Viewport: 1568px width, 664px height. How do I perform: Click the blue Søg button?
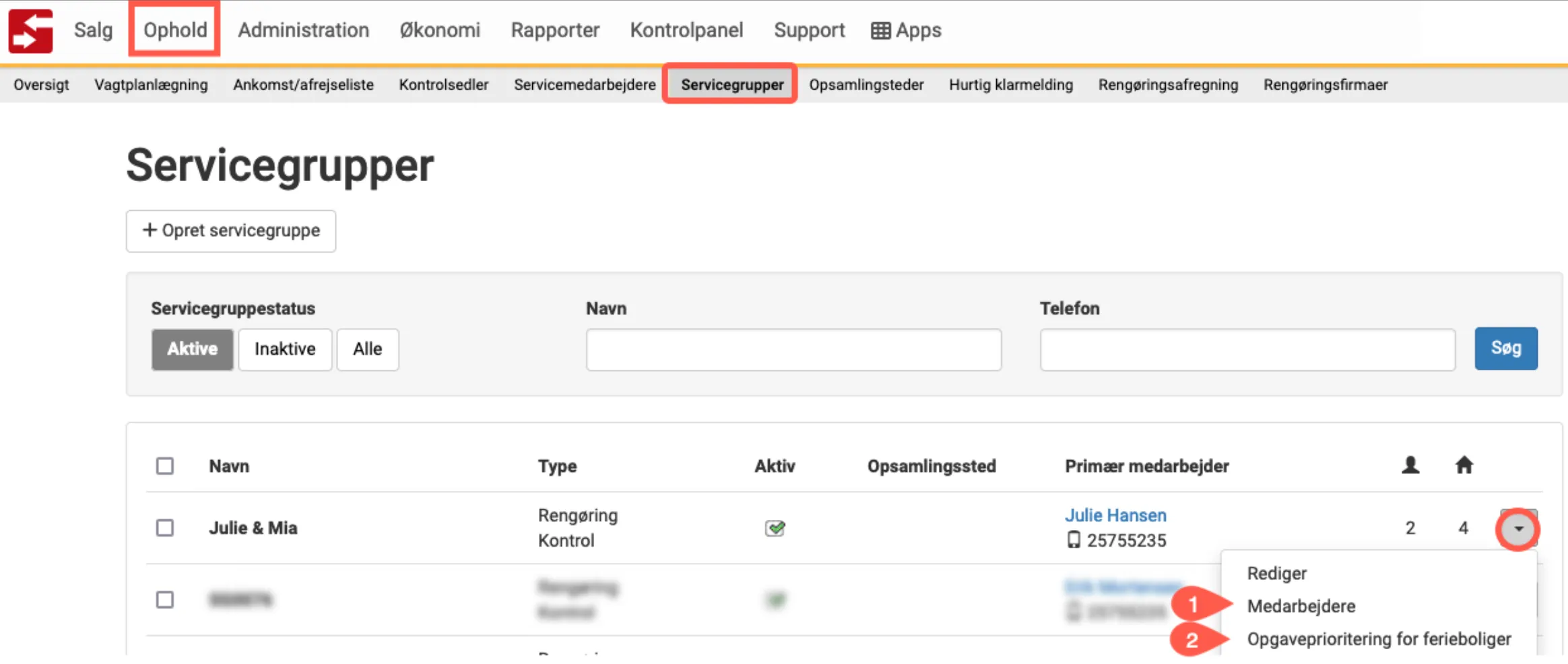click(1506, 348)
